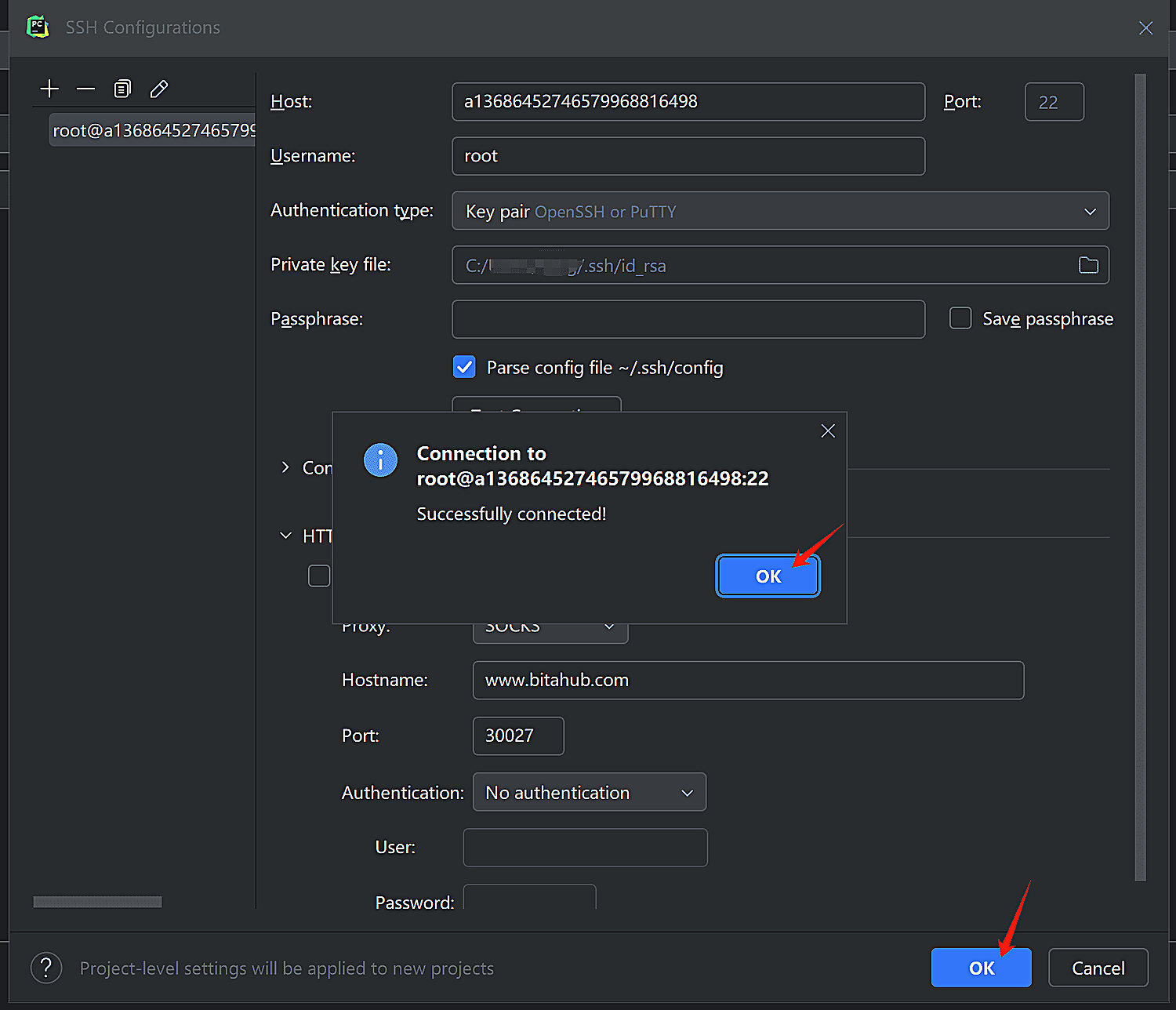Uncheck Parse config file ~/.ssh/config

coord(464,367)
